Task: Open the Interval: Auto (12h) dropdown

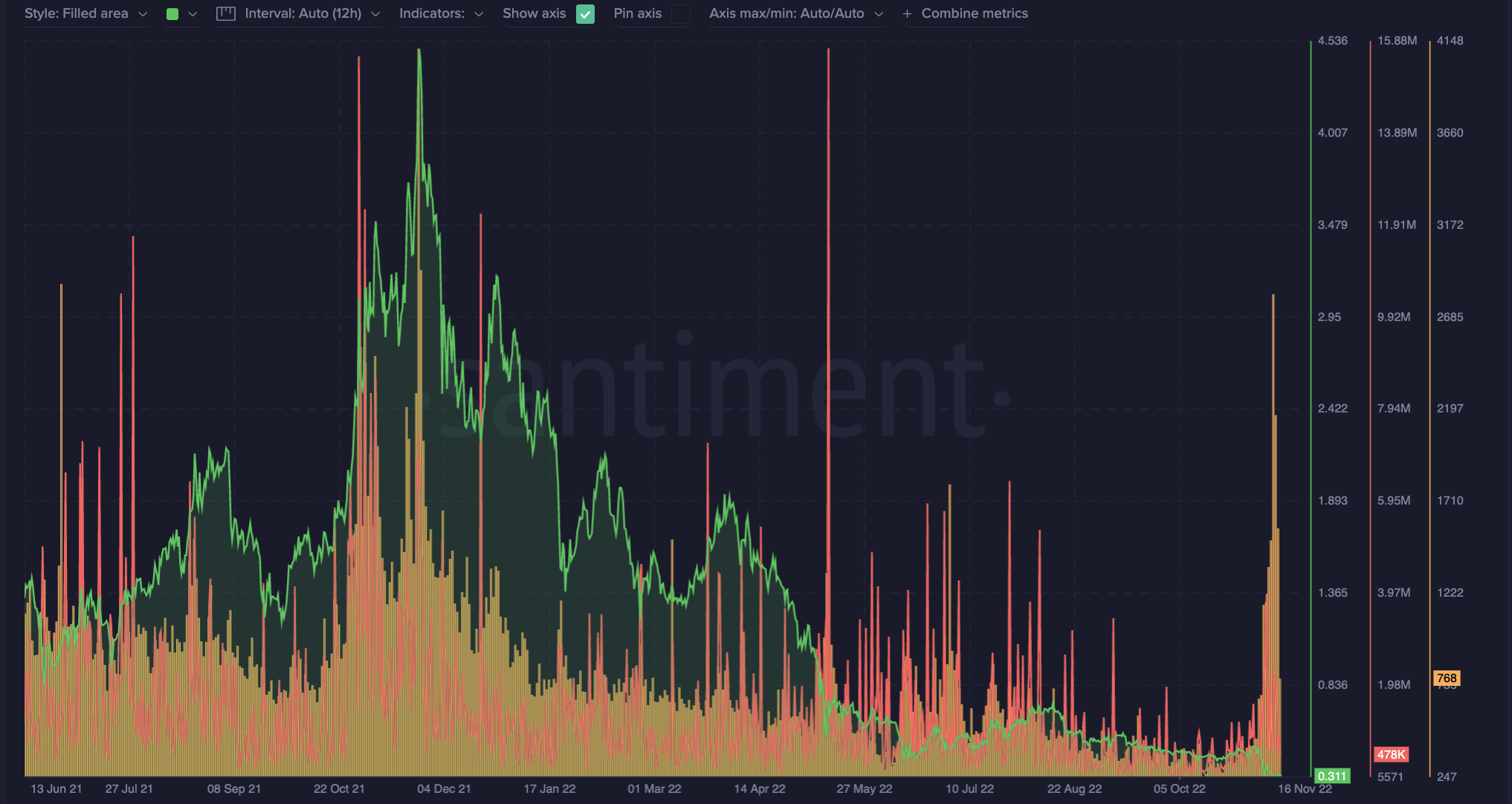Action: point(298,13)
